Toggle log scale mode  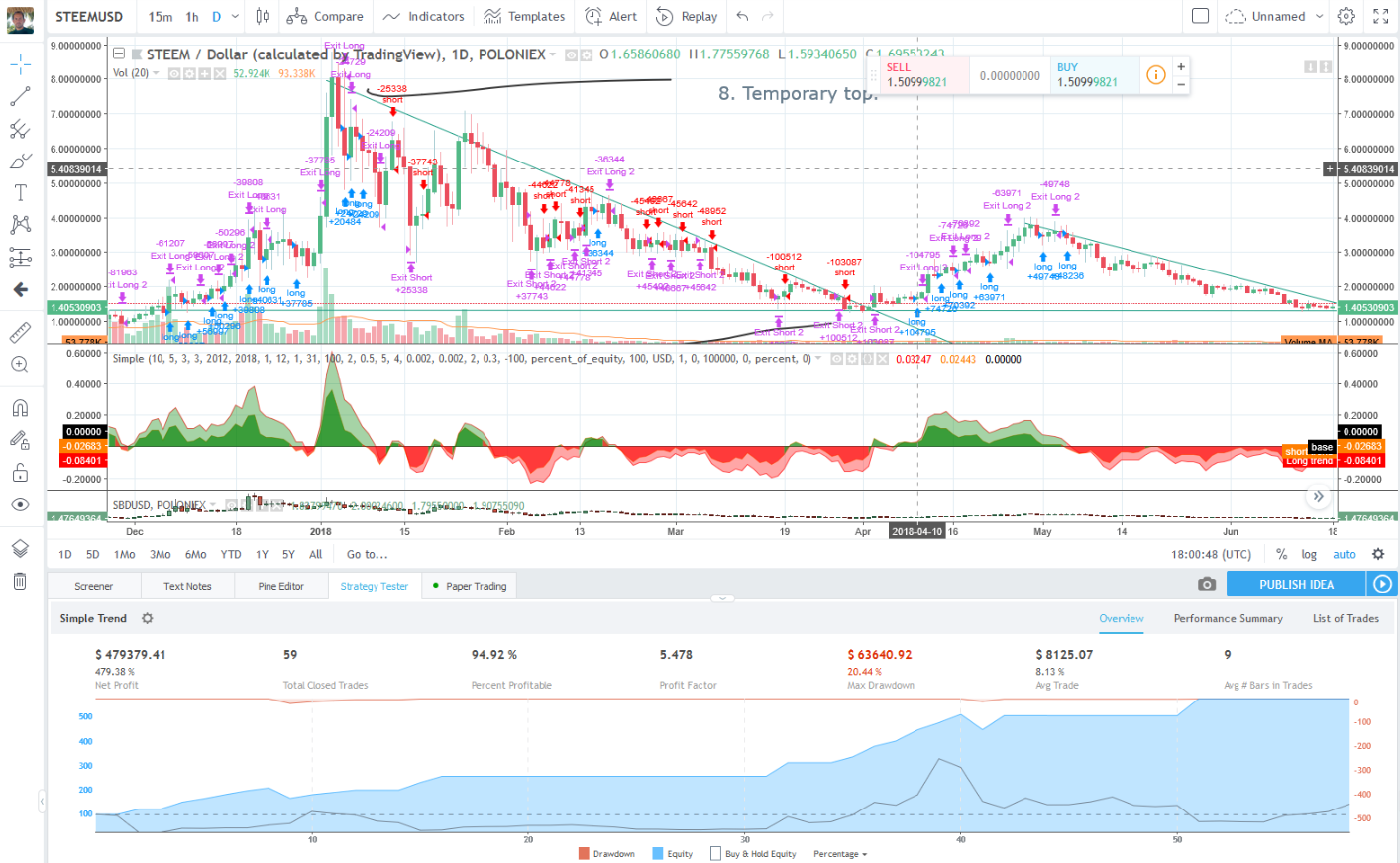point(1309,555)
